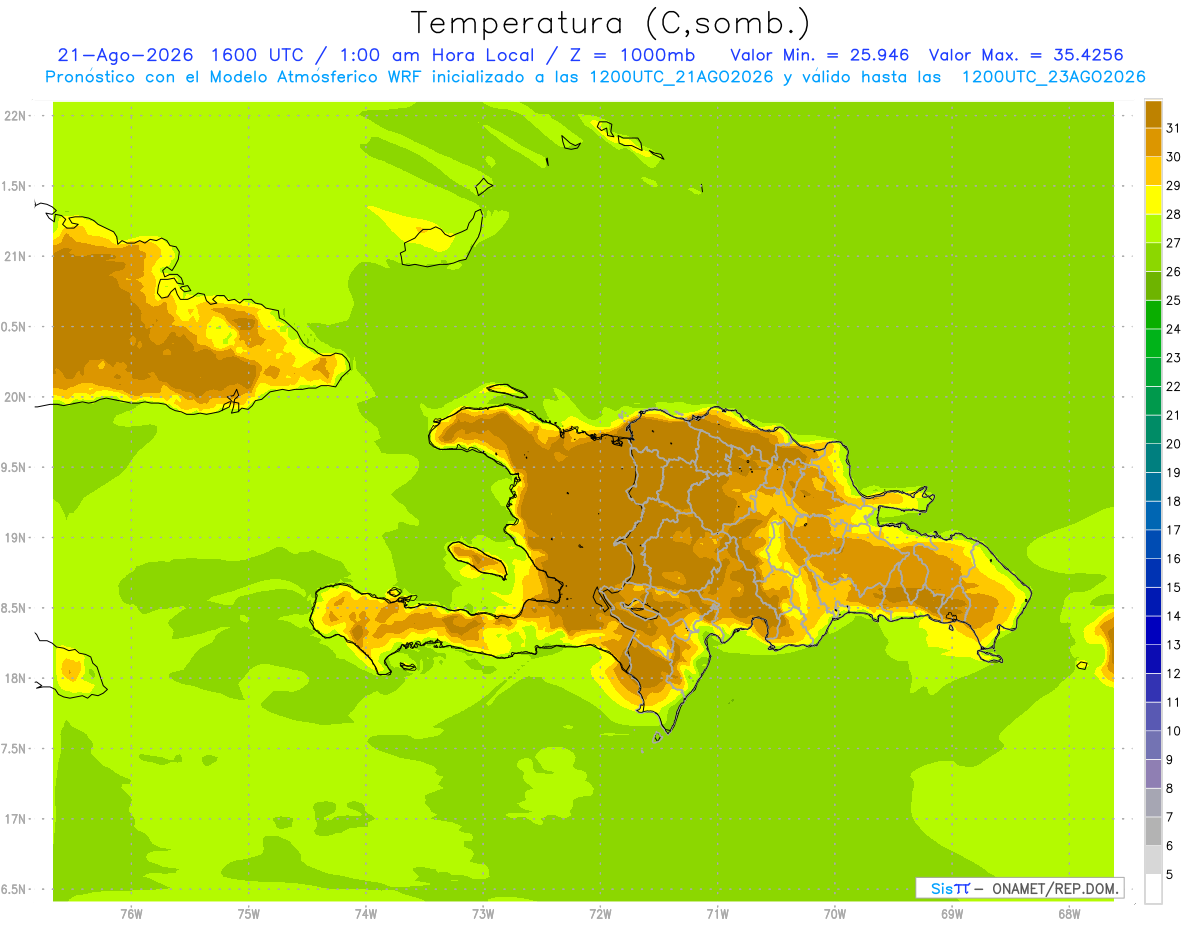Click the blue color bar segment between 15 and 16

click(1153, 573)
